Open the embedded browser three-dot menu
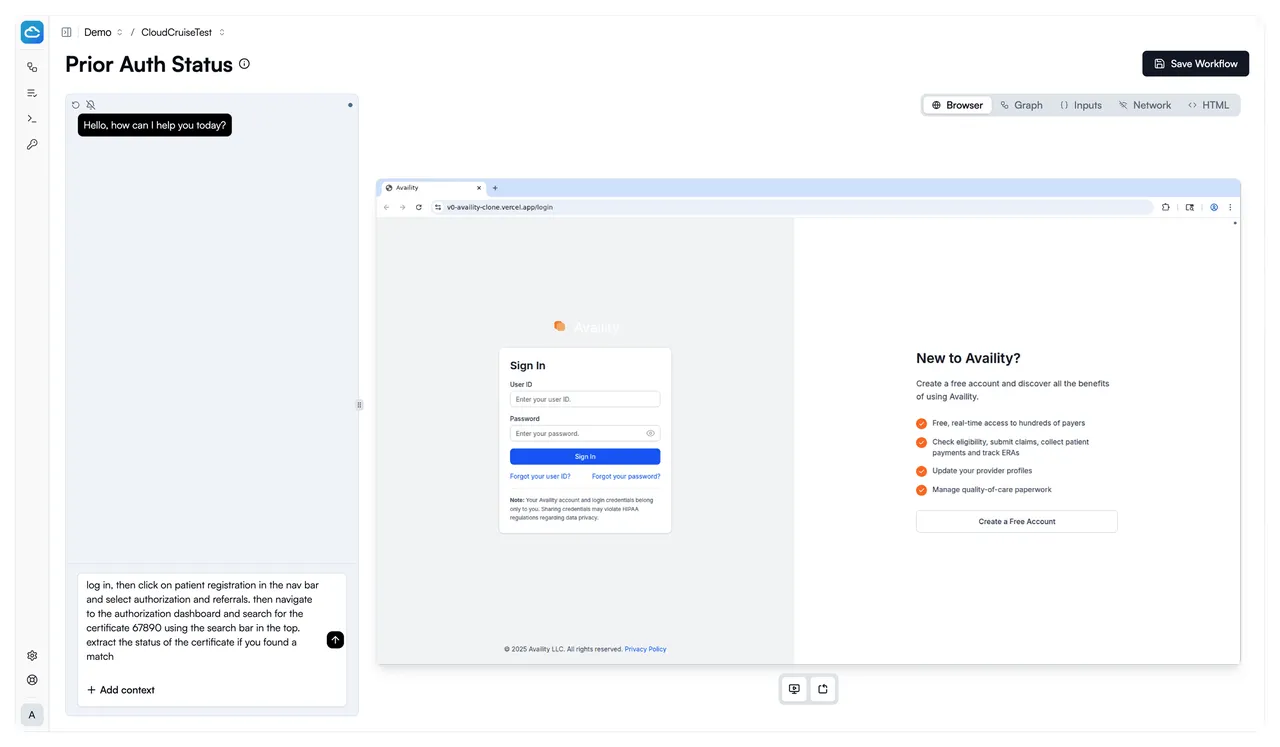 tap(1230, 207)
